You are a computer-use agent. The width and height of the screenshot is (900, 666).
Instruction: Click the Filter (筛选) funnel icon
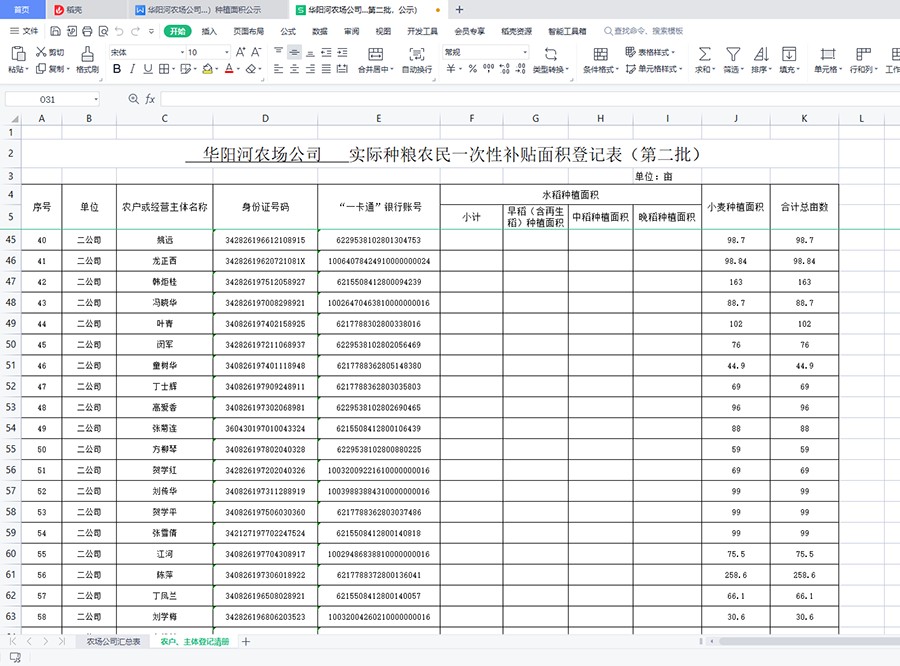[x=733, y=53]
